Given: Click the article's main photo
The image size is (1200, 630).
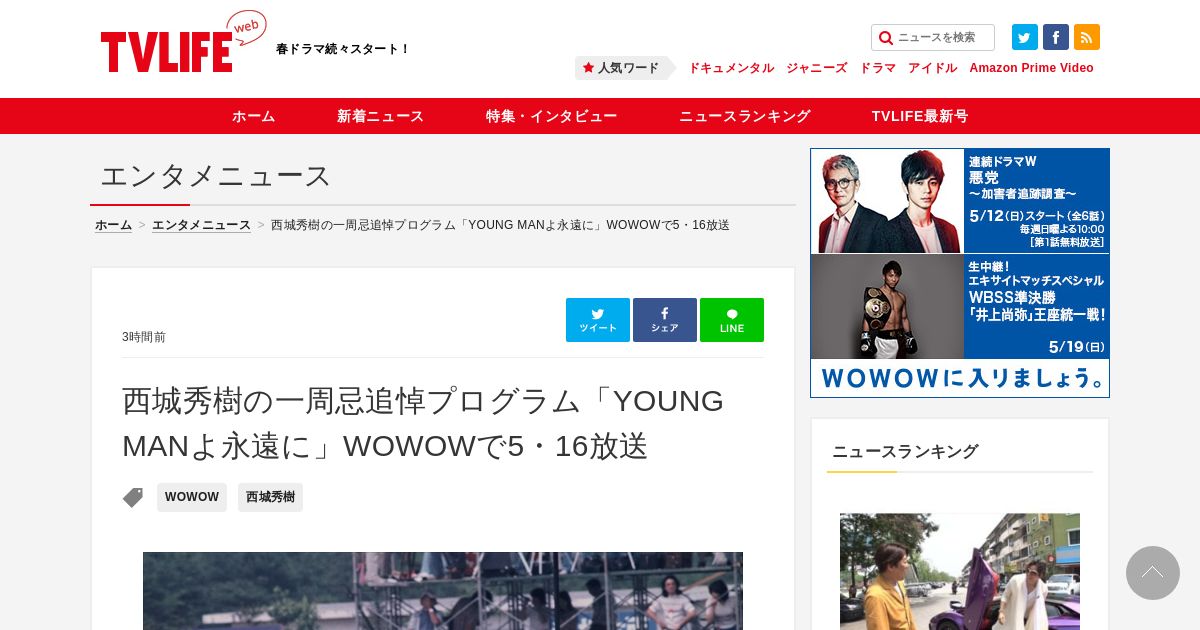Looking at the screenshot, I should point(443,591).
